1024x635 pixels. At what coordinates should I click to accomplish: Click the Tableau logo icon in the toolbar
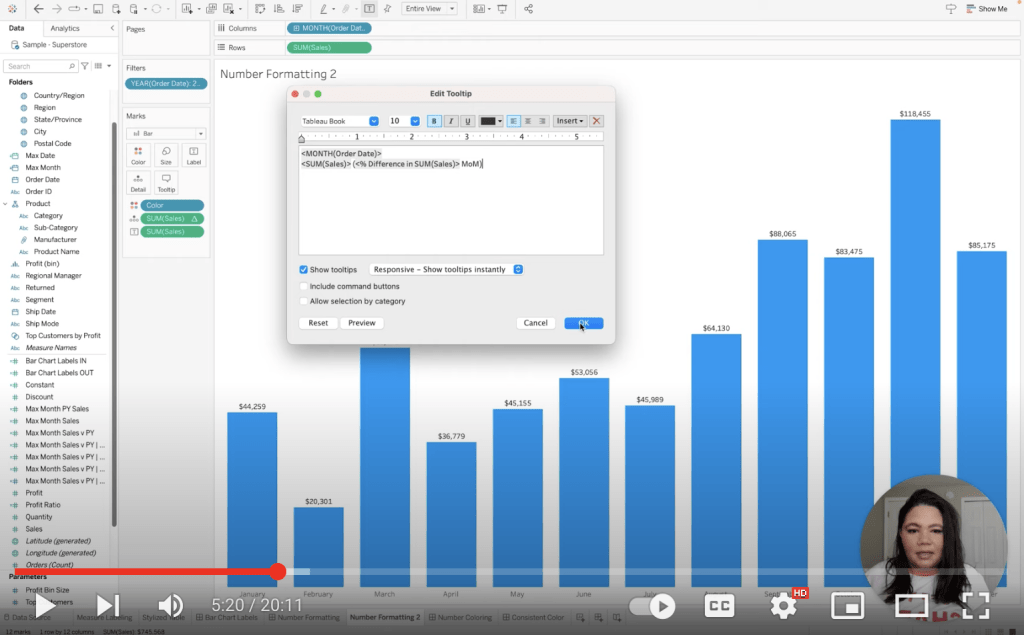pyautogui.click(x=12, y=9)
